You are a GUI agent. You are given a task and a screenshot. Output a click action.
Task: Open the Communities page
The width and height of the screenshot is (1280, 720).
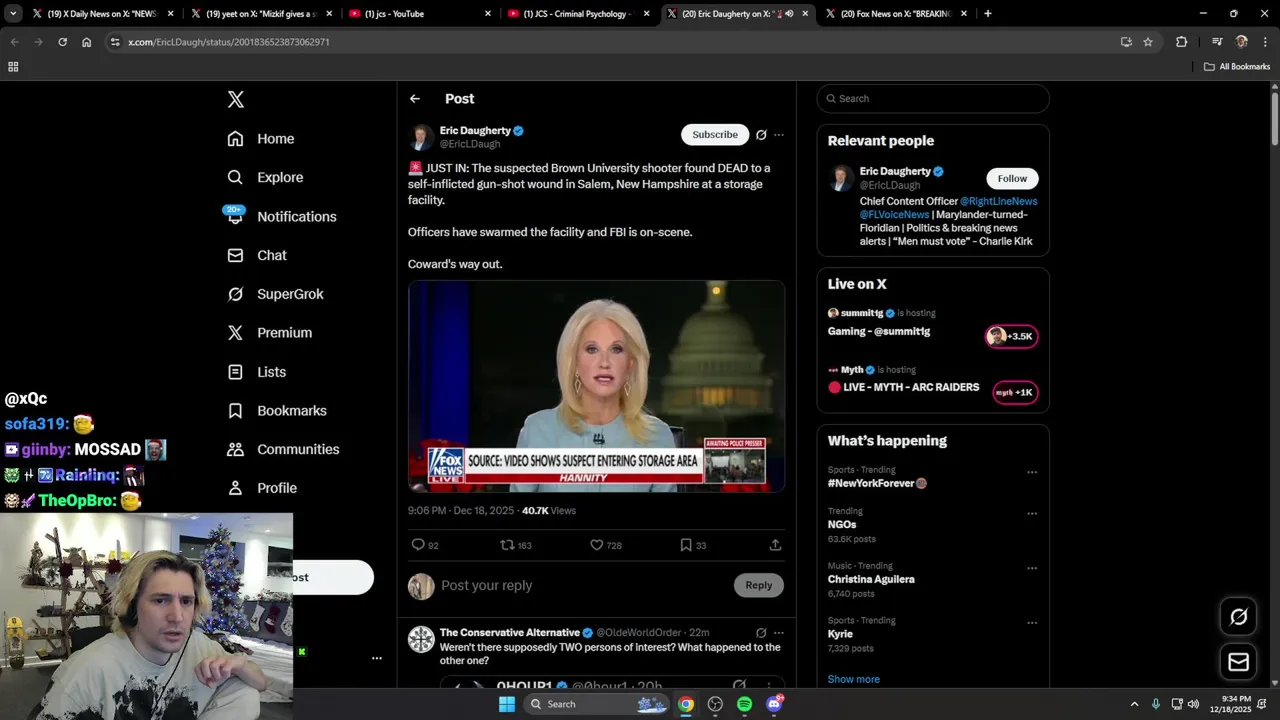tap(283, 449)
